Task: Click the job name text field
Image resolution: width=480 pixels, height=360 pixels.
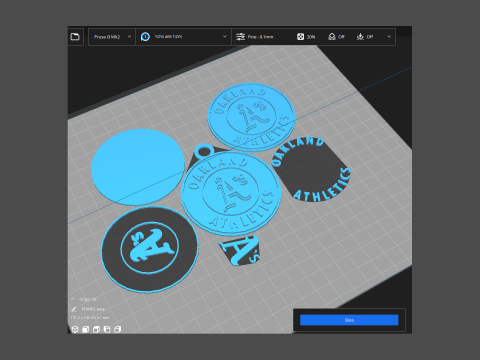Action: coord(93,309)
